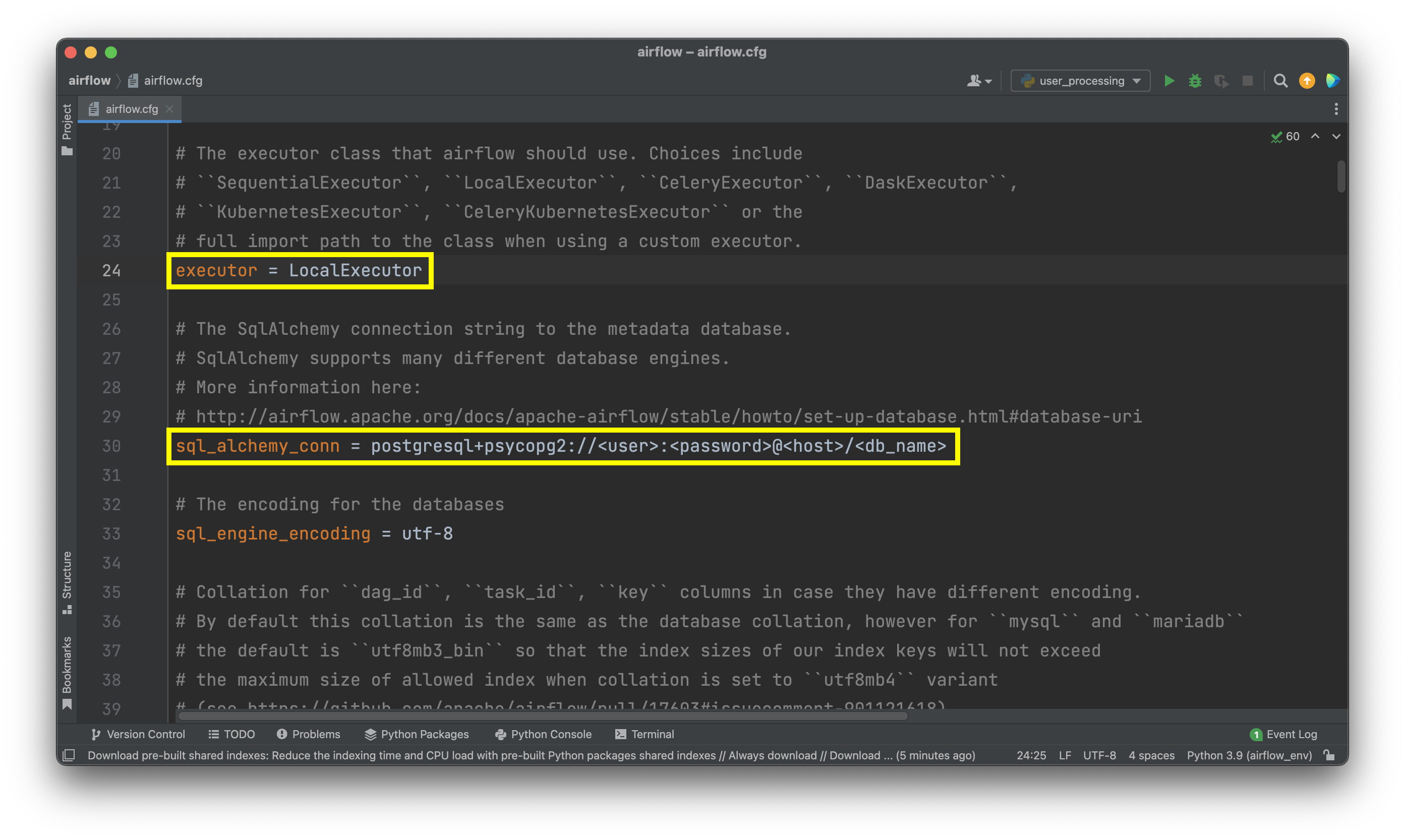The image size is (1405, 840).
Task: Open the user_processing run configuration dropdown
Action: point(1079,80)
